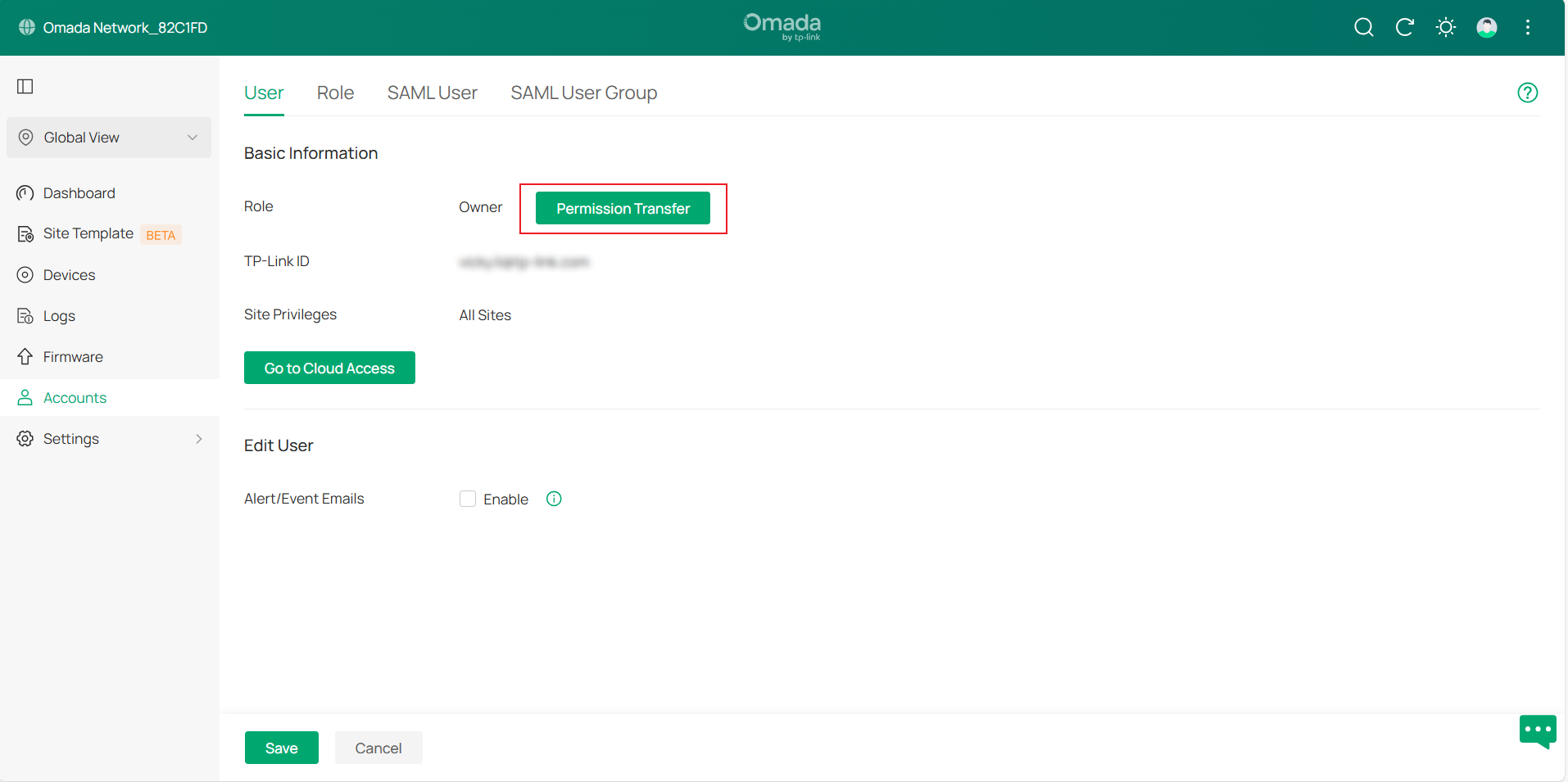The width and height of the screenshot is (1568, 782).
Task: Open the search icon in the top bar
Action: (1363, 27)
